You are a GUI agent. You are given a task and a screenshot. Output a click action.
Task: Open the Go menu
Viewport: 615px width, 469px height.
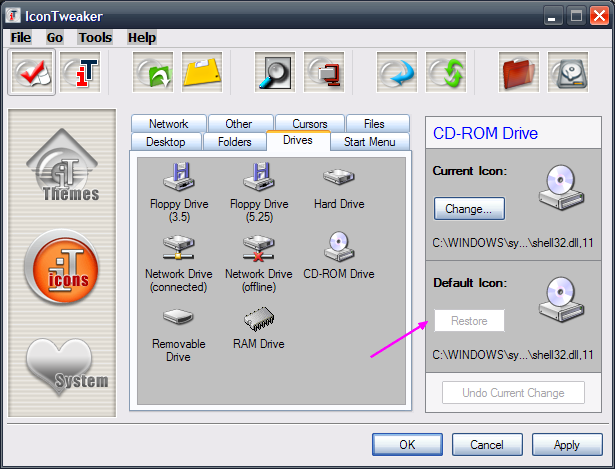pos(55,38)
